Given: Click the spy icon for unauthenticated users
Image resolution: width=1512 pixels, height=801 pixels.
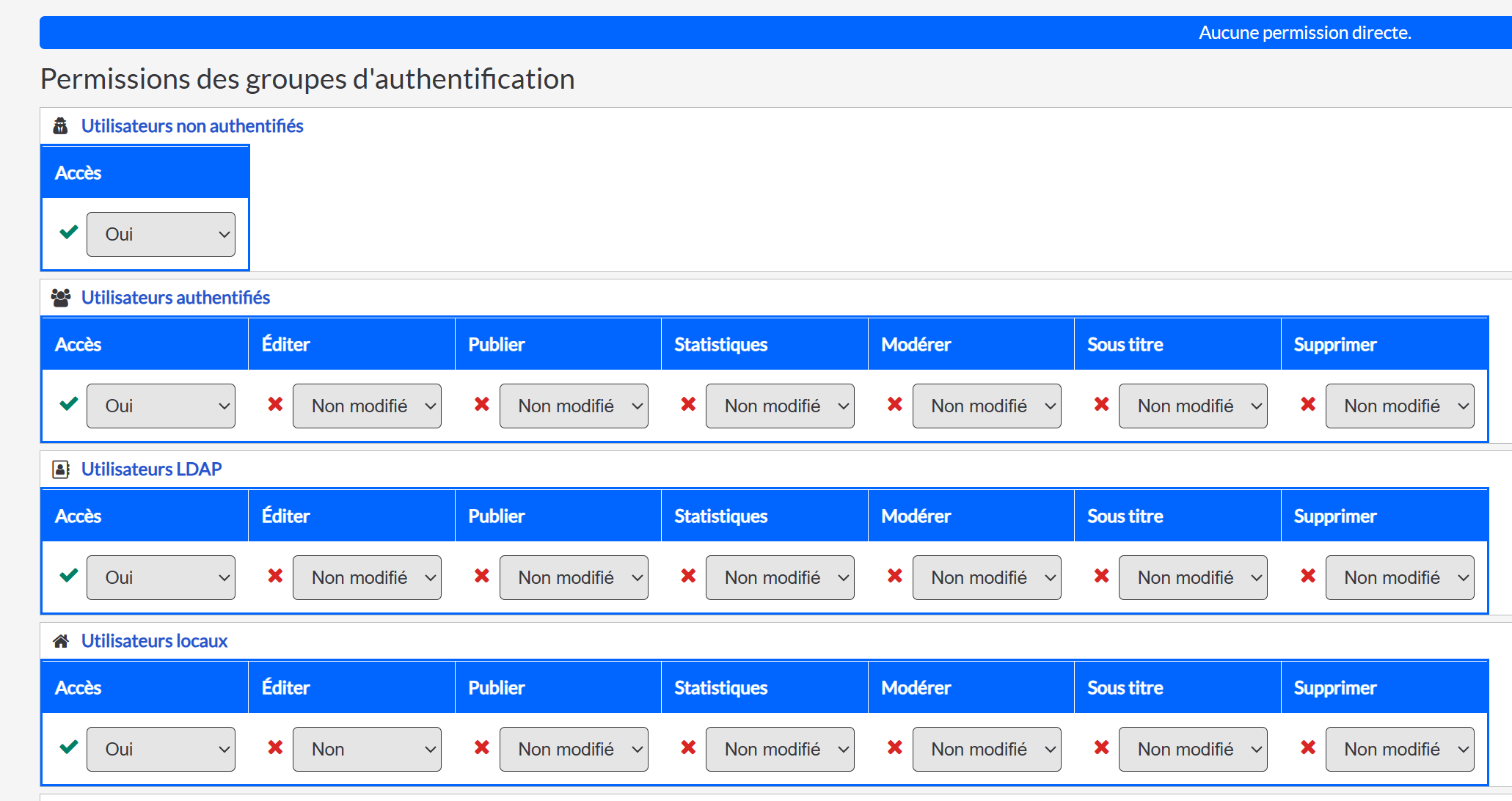Looking at the screenshot, I should coord(61,126).
